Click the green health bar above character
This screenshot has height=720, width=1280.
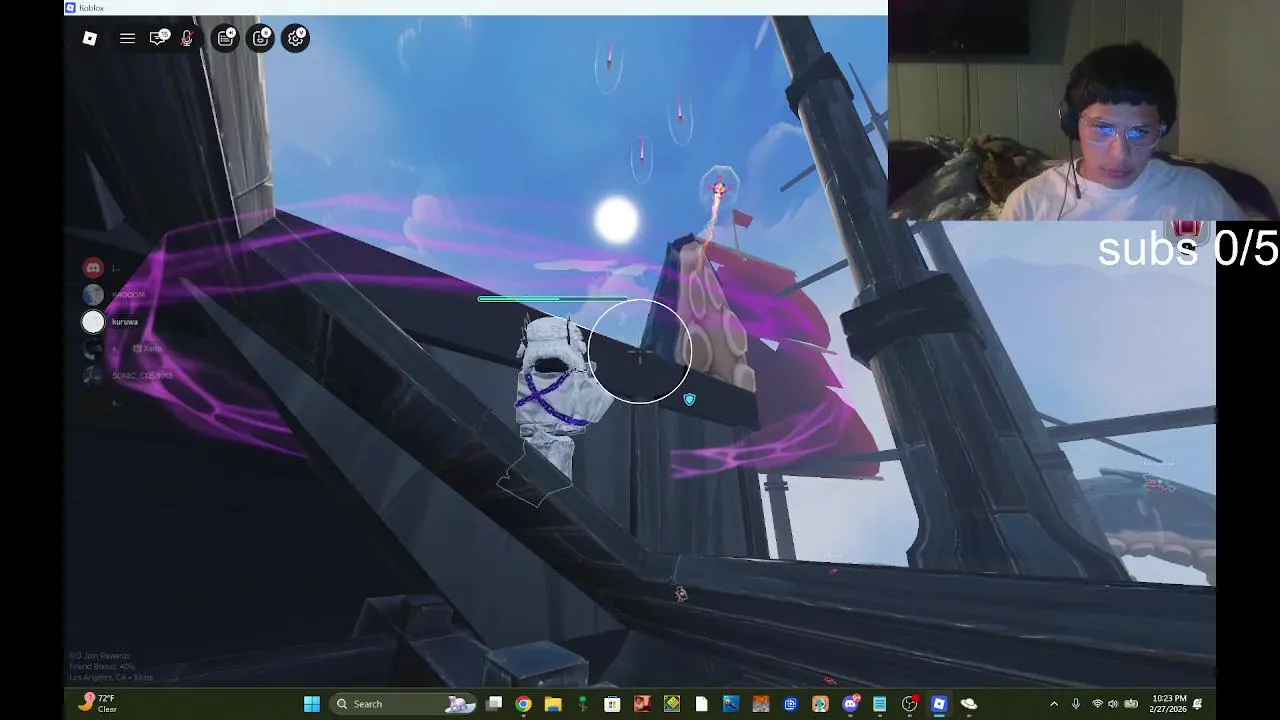coord(553,298)
